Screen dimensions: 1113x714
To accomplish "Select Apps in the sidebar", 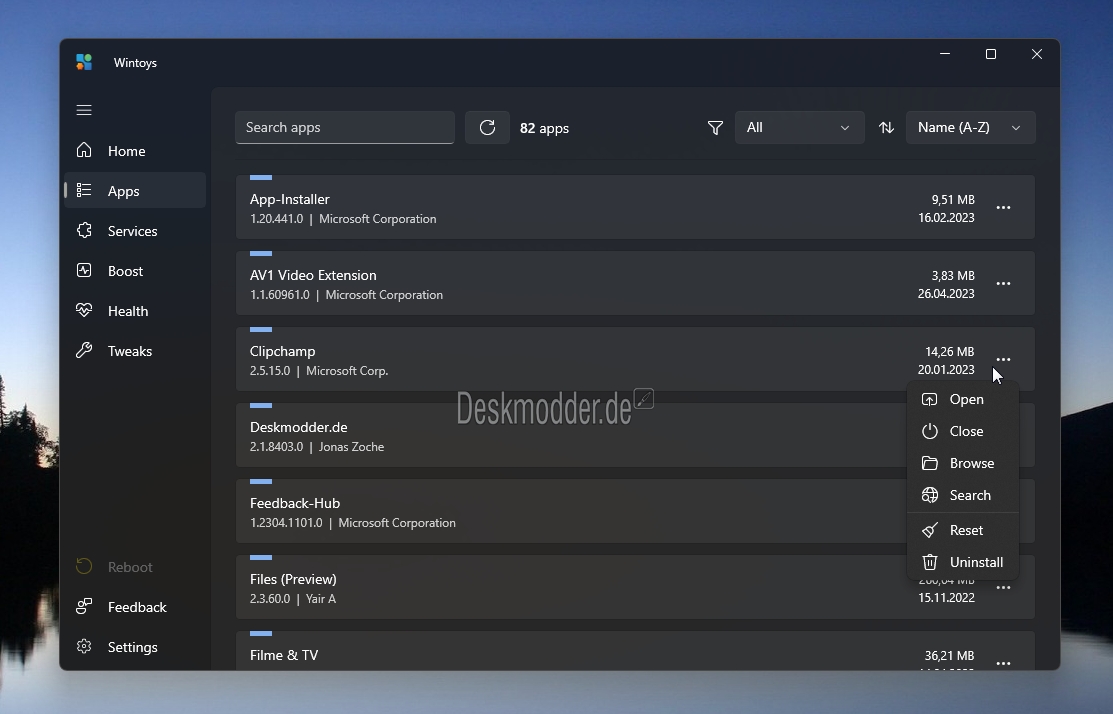I will click(135, 191).
